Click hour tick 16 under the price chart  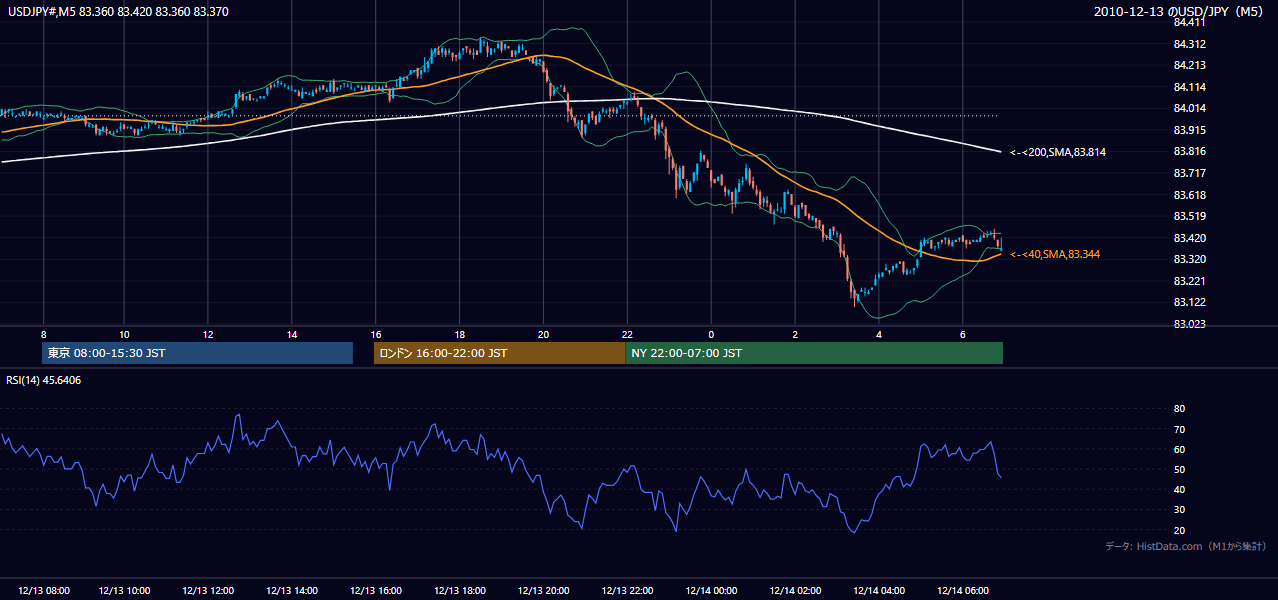pyautogui.click(x=375, y=334)
